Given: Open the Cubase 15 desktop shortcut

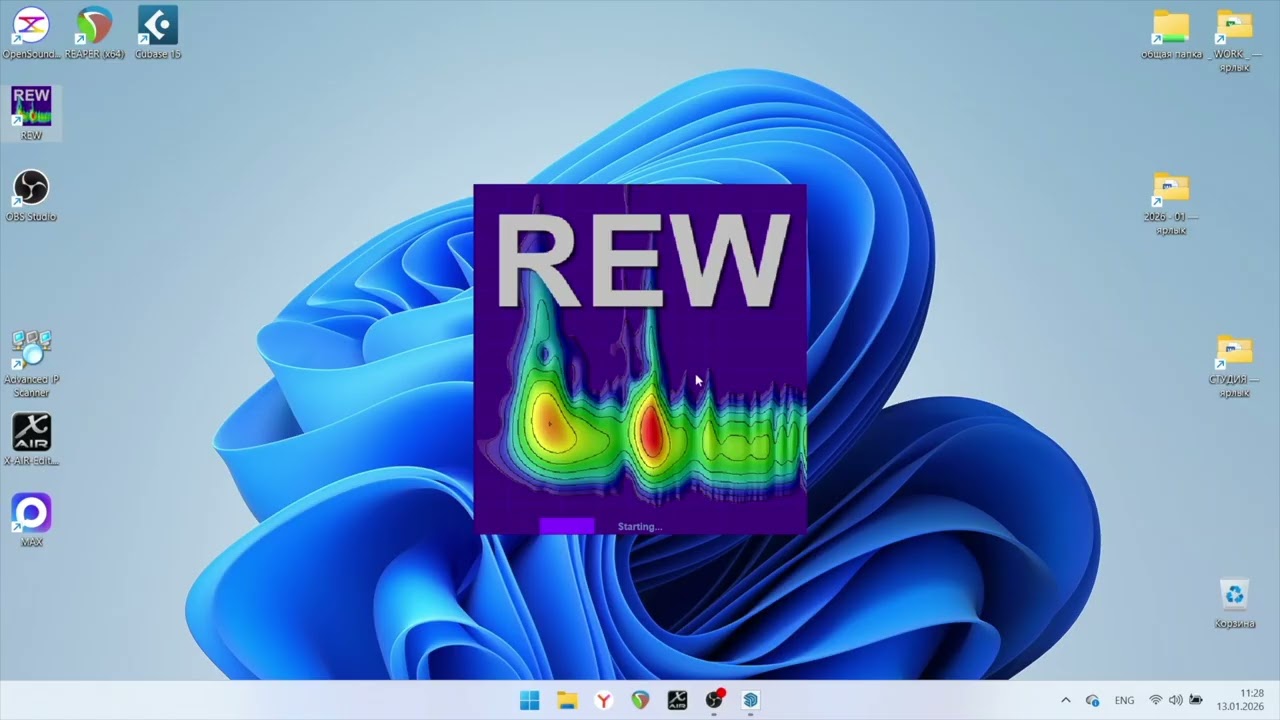Looking at the screenshot, I should tap(158, 32).
